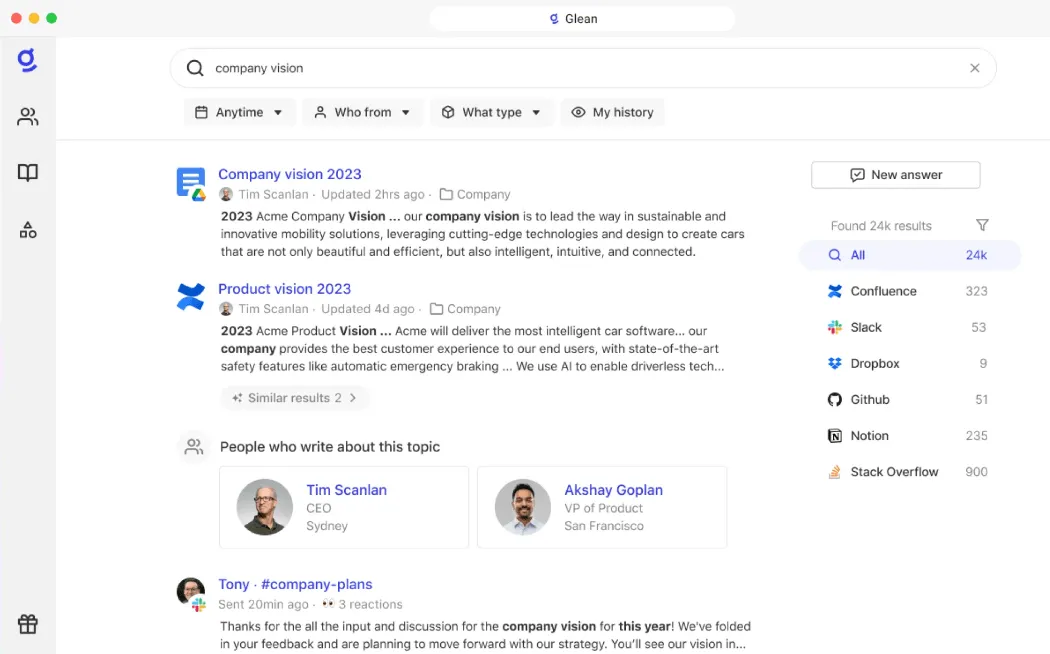Click Company folder icon under Company vision 2023
The image size is (1050, 654).
click(x=446, y=194)
